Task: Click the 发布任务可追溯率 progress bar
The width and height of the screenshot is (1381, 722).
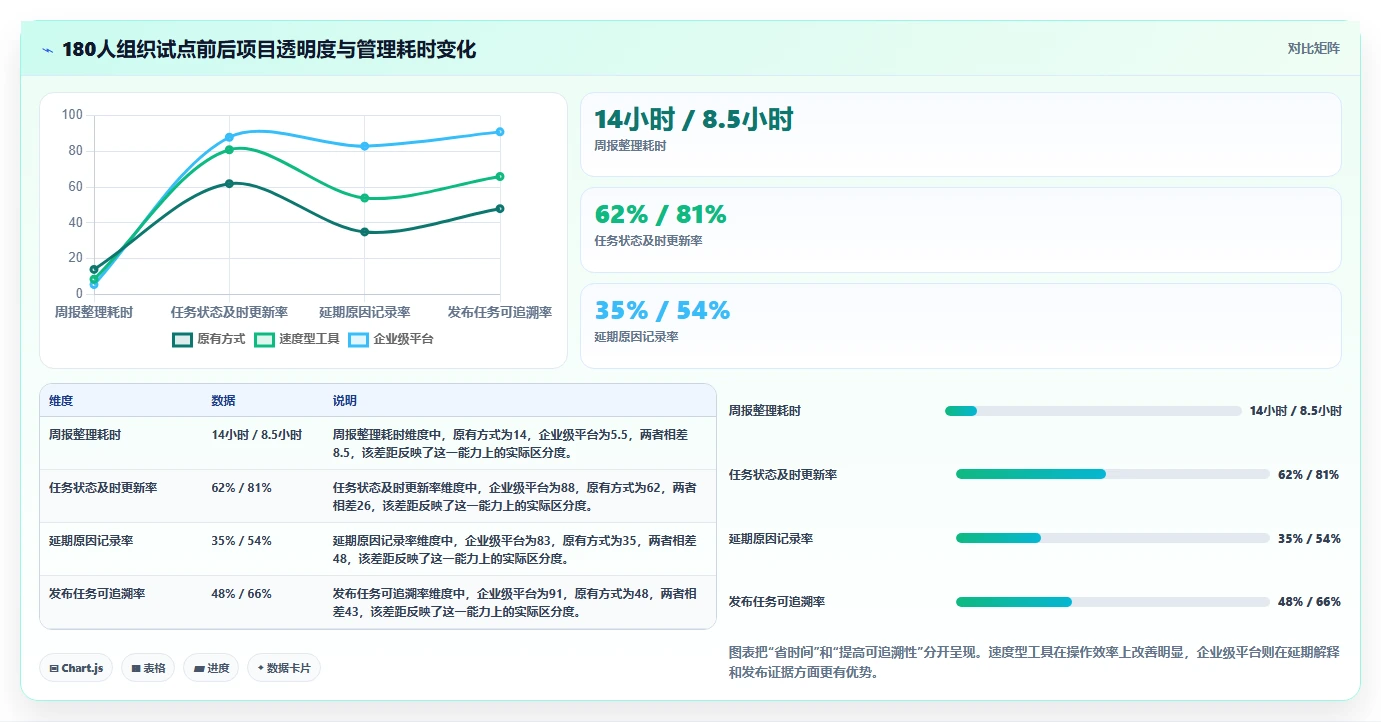Action: pos(1113,602)
